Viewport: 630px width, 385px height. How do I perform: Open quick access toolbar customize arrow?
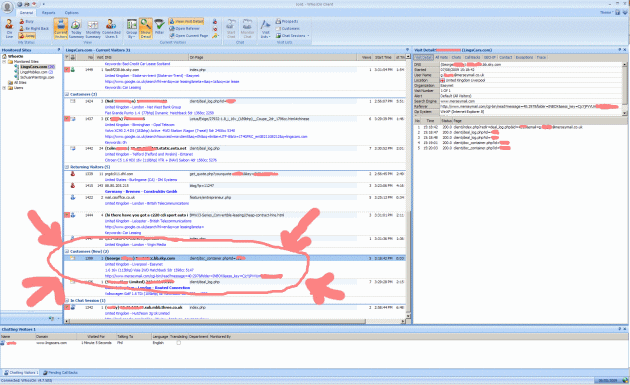click(43, 4)
